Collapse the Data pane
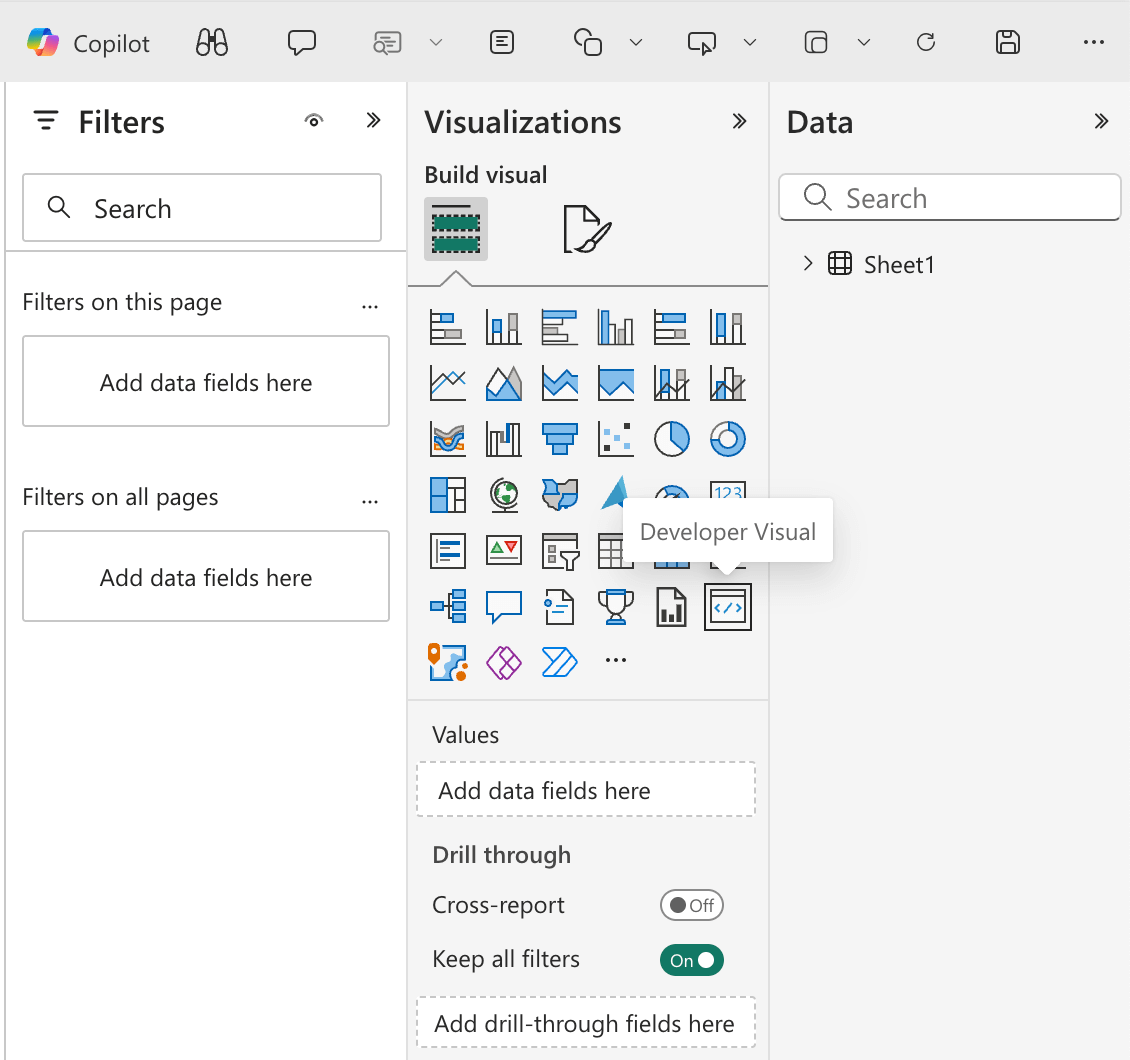1130x1060 pixels. point(1101,121)
